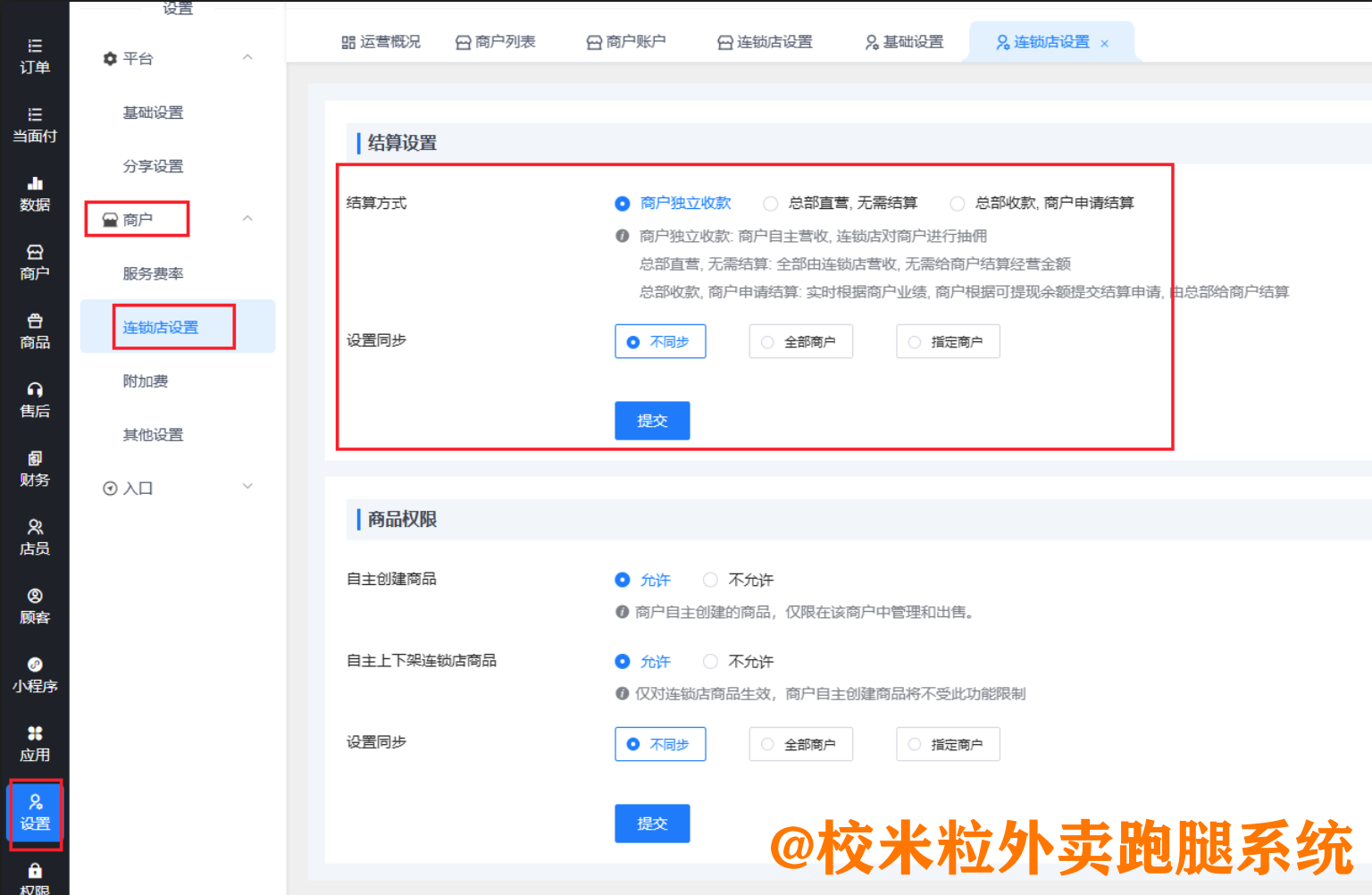
Task: Open 顾客 icon in the sidebar
Action: click(34, 606)
